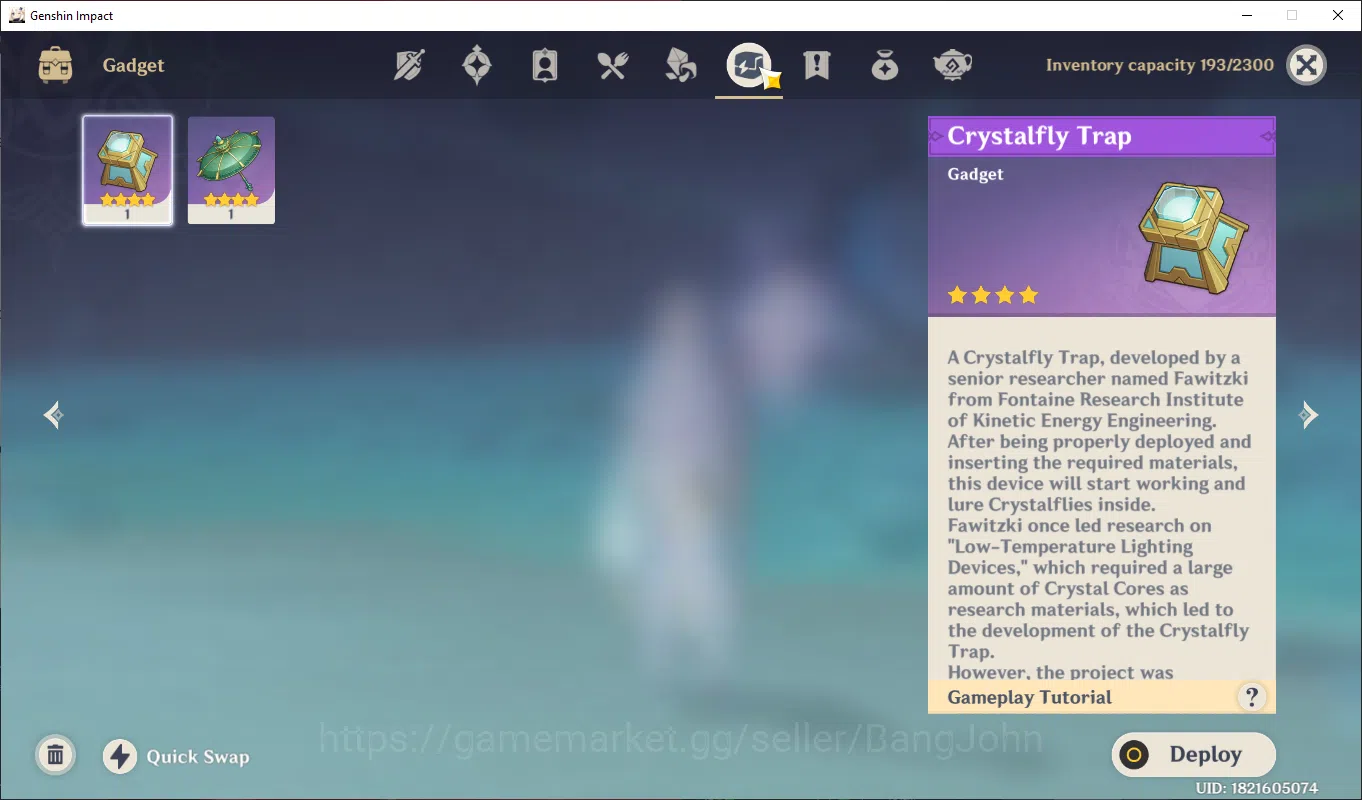Click the trash can delete icon
The image size is (1362, 800).
(56, 755)
